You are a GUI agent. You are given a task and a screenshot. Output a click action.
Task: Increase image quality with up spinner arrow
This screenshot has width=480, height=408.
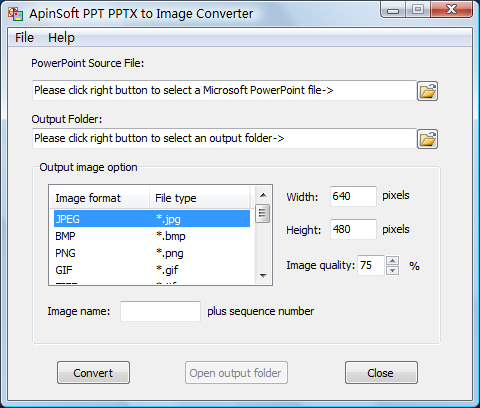393,261
